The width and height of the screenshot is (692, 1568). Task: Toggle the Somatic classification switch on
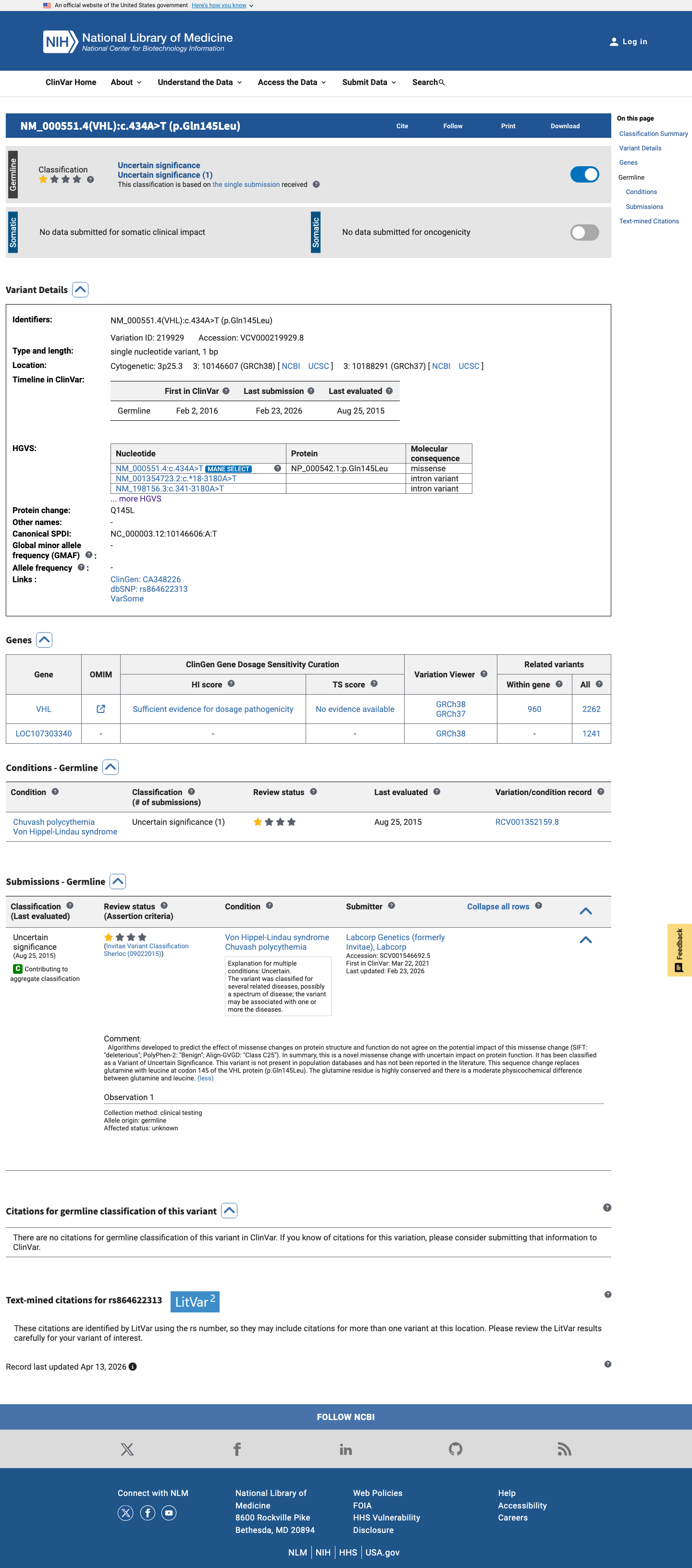pos(584,233)
